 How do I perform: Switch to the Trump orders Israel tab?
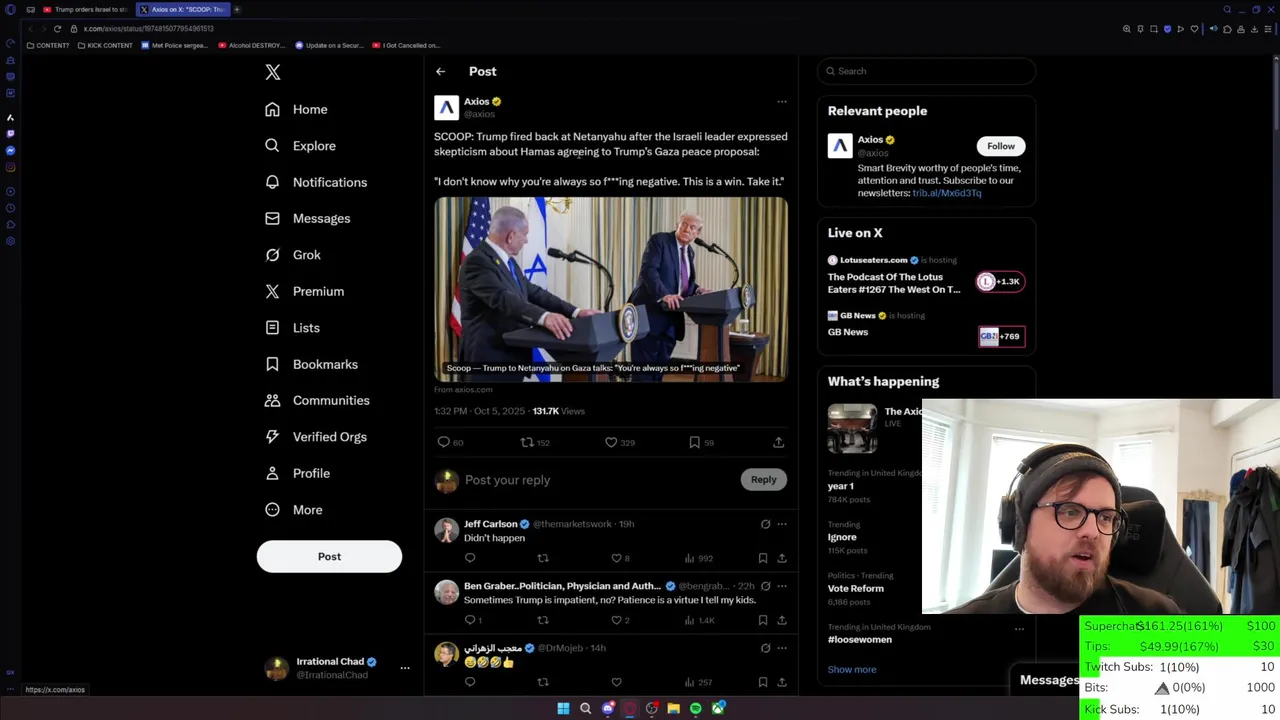[85, 9]
